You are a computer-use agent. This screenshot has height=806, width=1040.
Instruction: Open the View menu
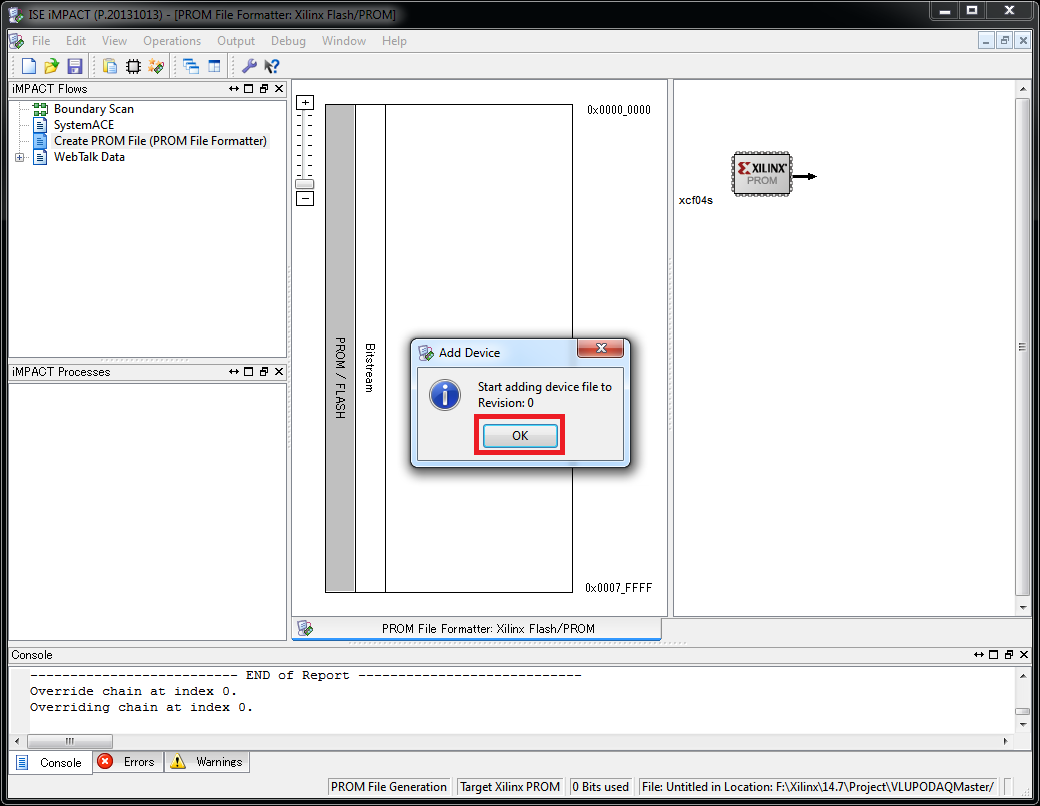pos(114,41)
